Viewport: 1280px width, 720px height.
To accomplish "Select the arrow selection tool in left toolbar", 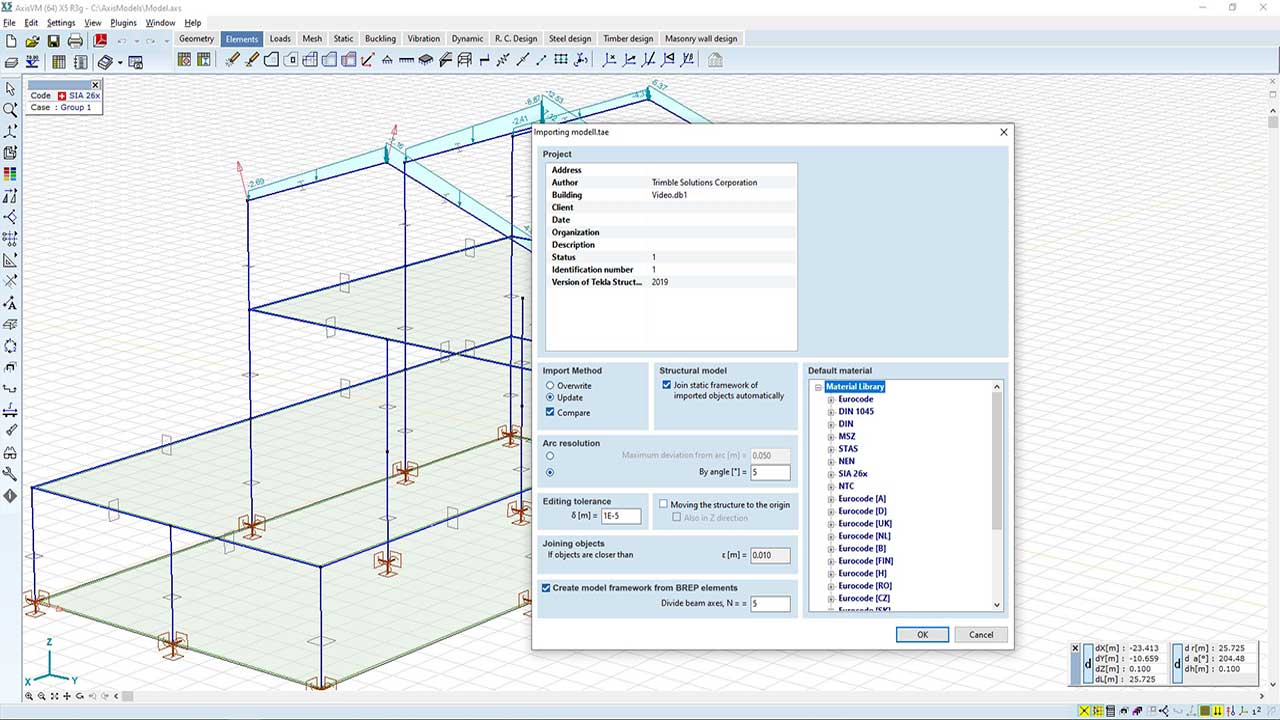I will 10,89.
